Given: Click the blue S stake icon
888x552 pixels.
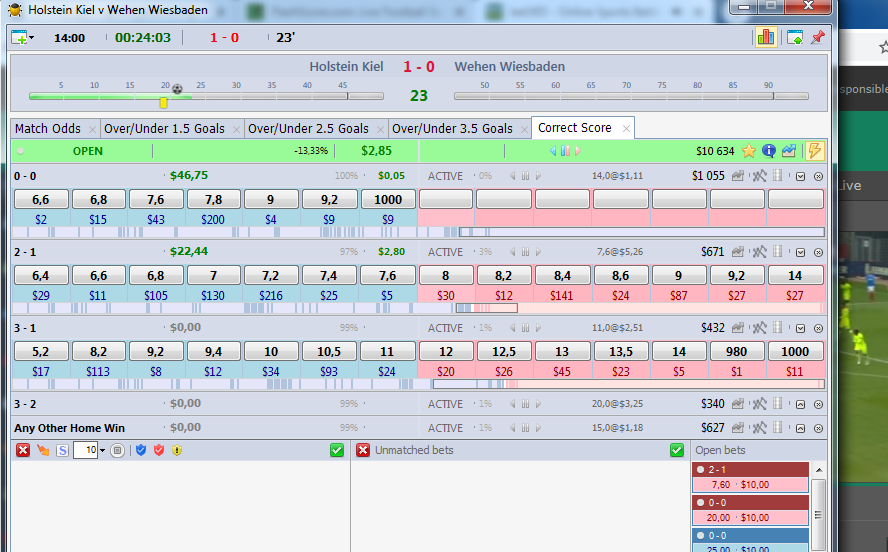Looking at the screenshot, I should [x=62, y=451].
